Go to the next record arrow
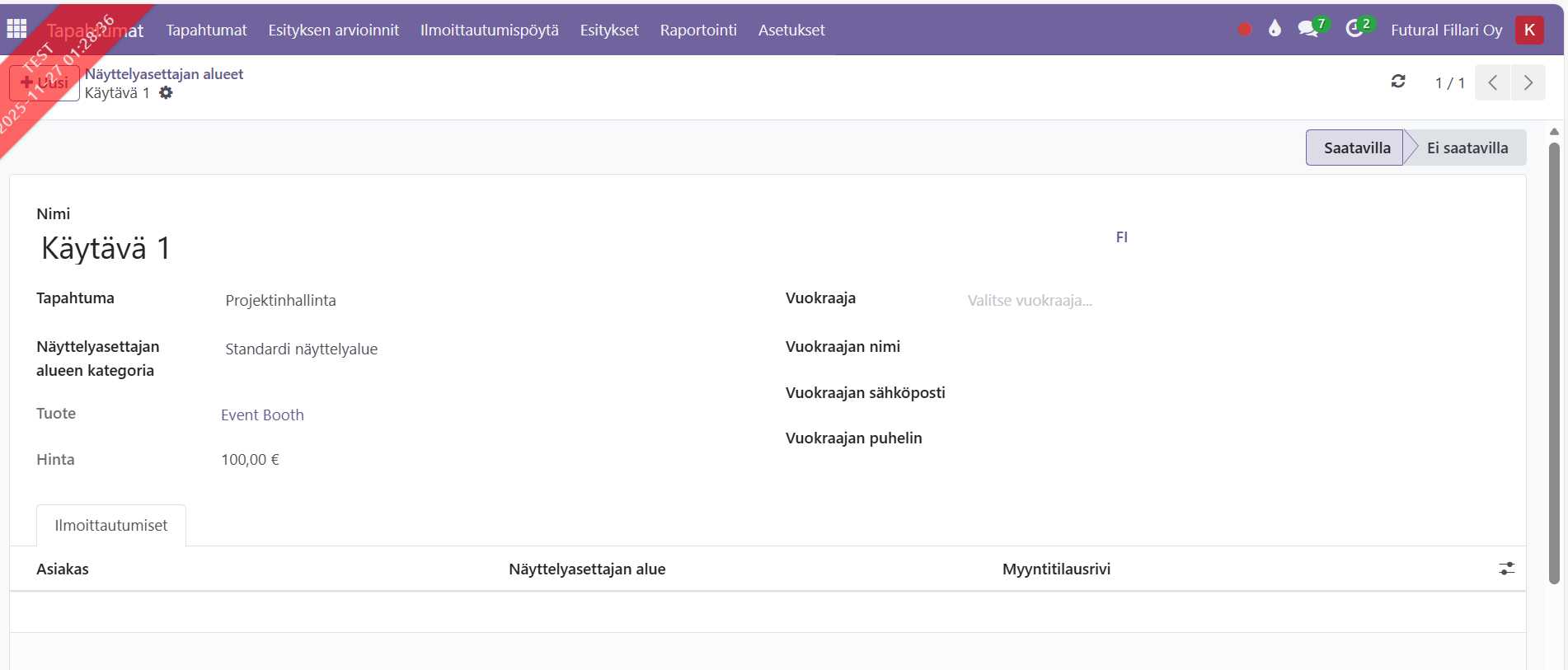Screen dimensions: 1568x670 coord(1528,82)
